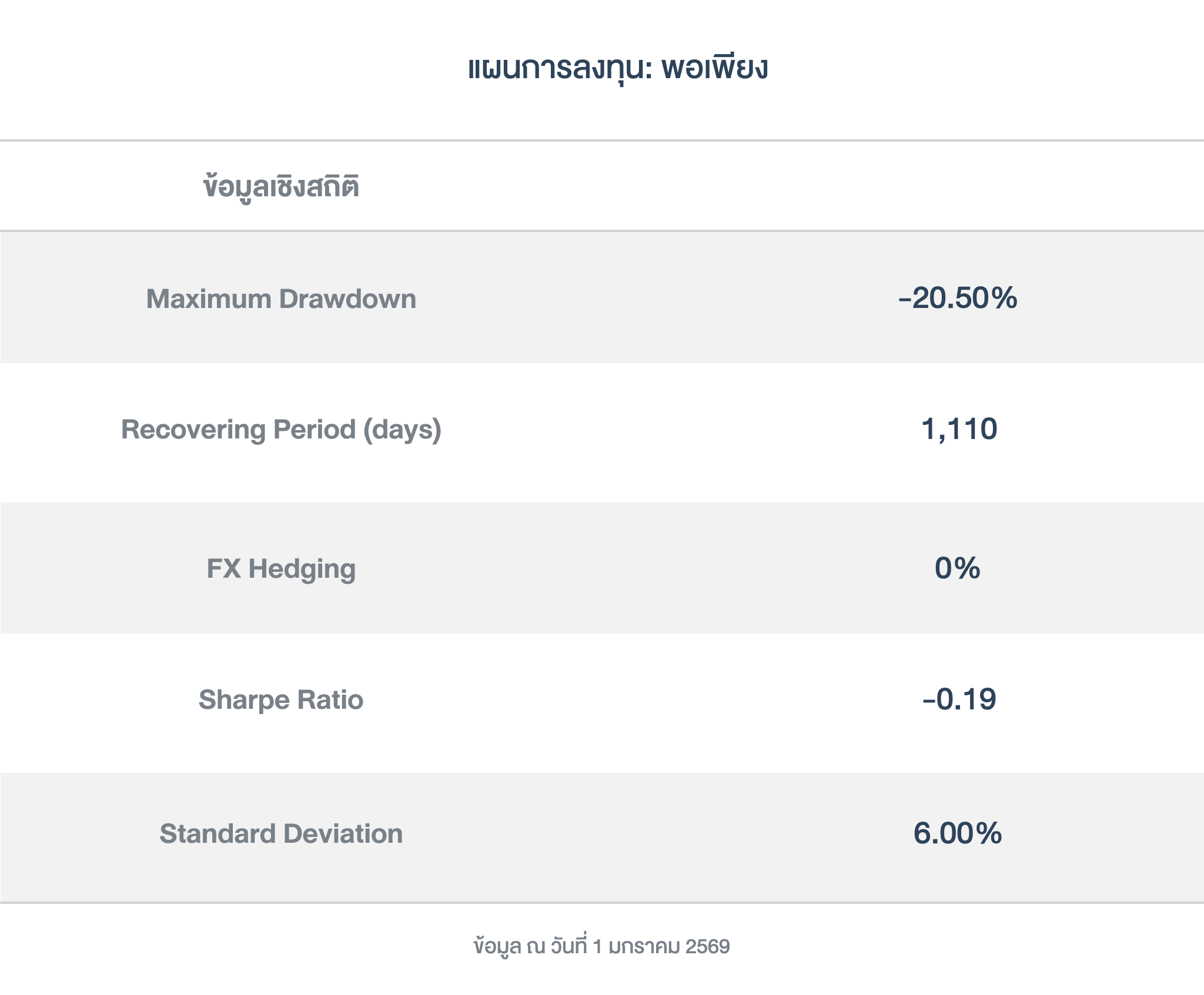This screenshot has height=995, width=1204.
Task: Click the word Hedging in FX row
Action: (302, 569)
